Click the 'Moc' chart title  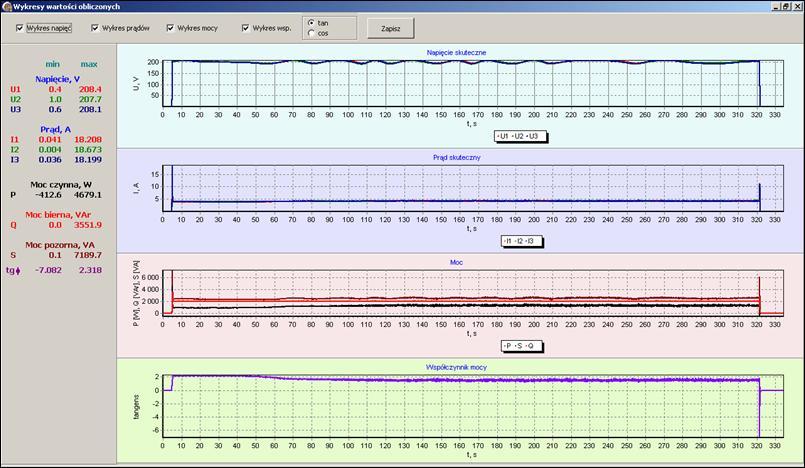tap(456, 262)
